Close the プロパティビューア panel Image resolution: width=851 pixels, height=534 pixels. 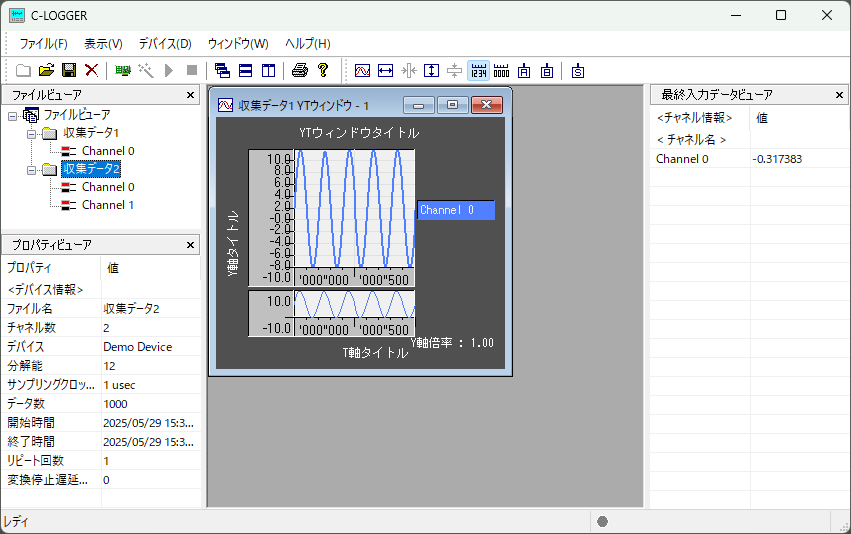[191, 244]
